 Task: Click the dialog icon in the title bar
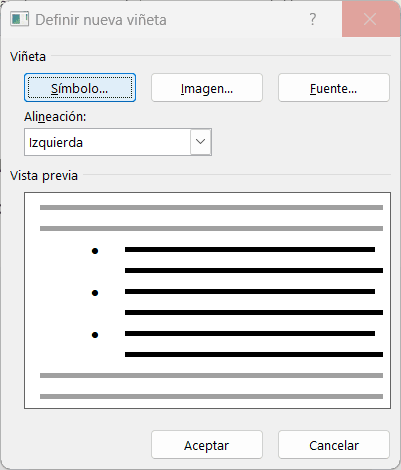(19, 19)
